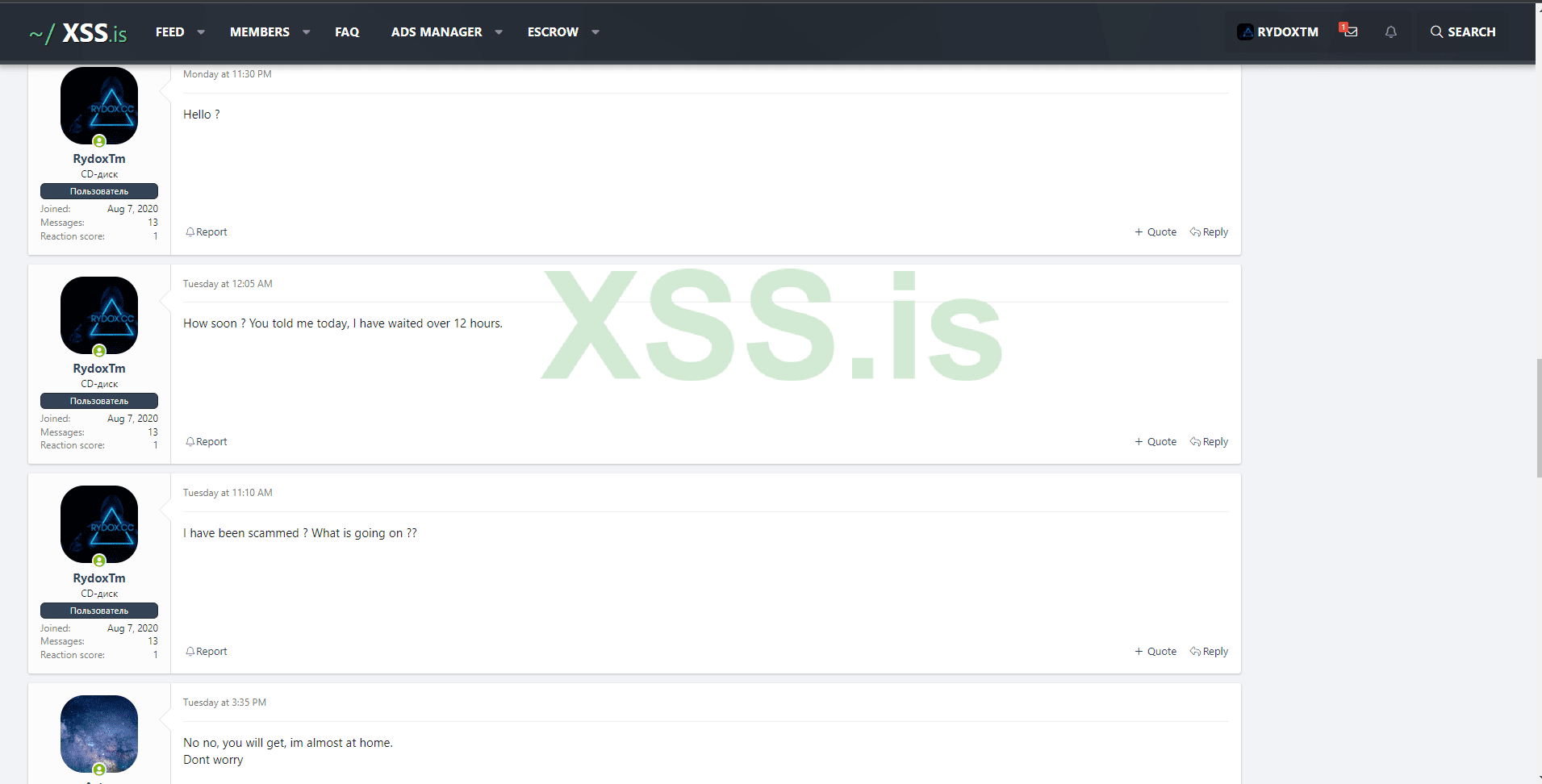Expand the ADS MANAGER dropdown arrow
This screenshot has height=784, width=1542.
[499, 32]
